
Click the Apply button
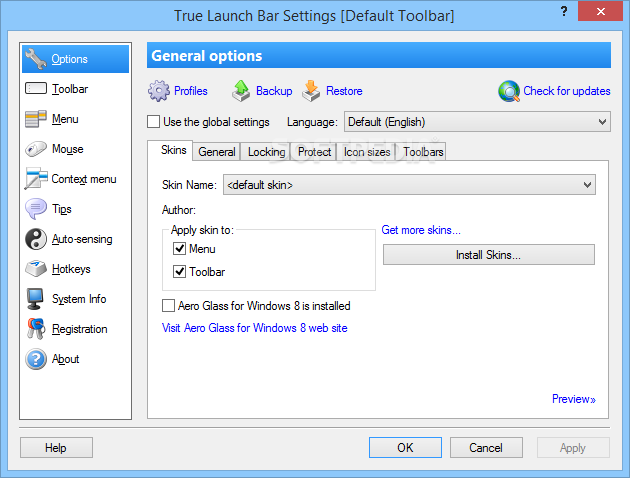[573, 447]
